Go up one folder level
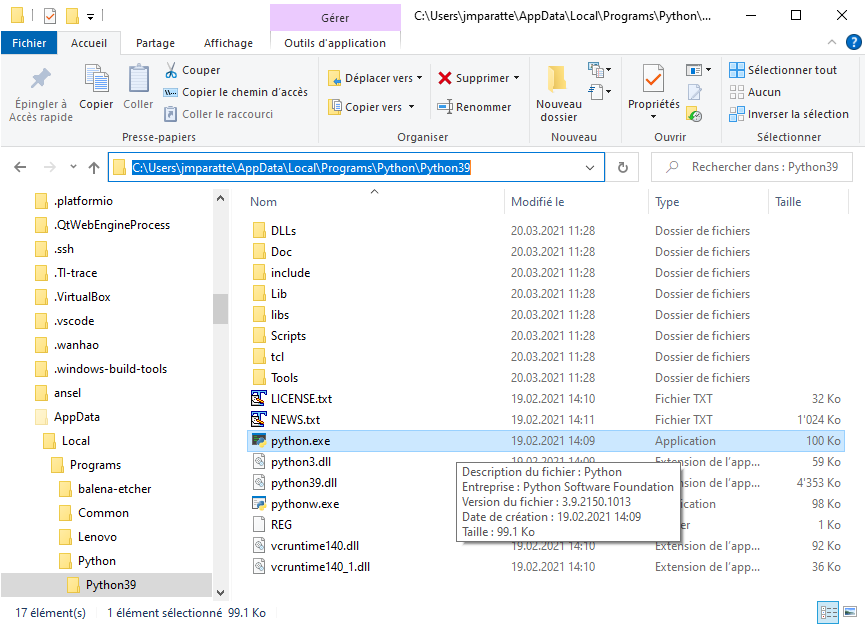This screenshot has height=625, width=866. pos(94,168)
